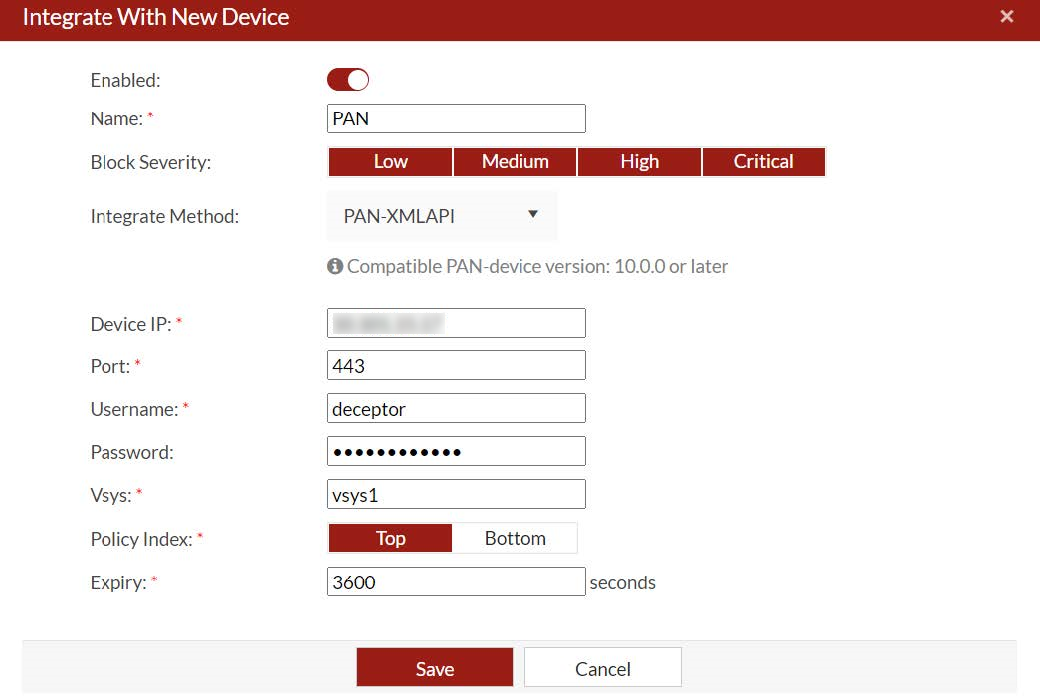
Task: Select the Medium block severity
Action: point(514,161)
